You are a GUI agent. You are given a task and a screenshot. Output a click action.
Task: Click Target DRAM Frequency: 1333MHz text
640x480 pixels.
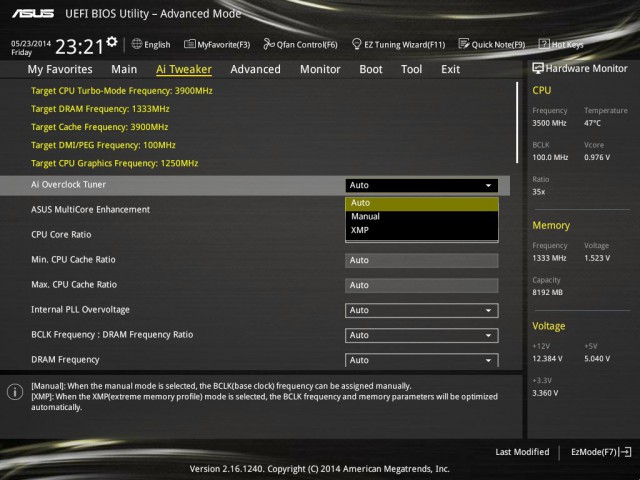pyautogui.click(x=100, y=109)
